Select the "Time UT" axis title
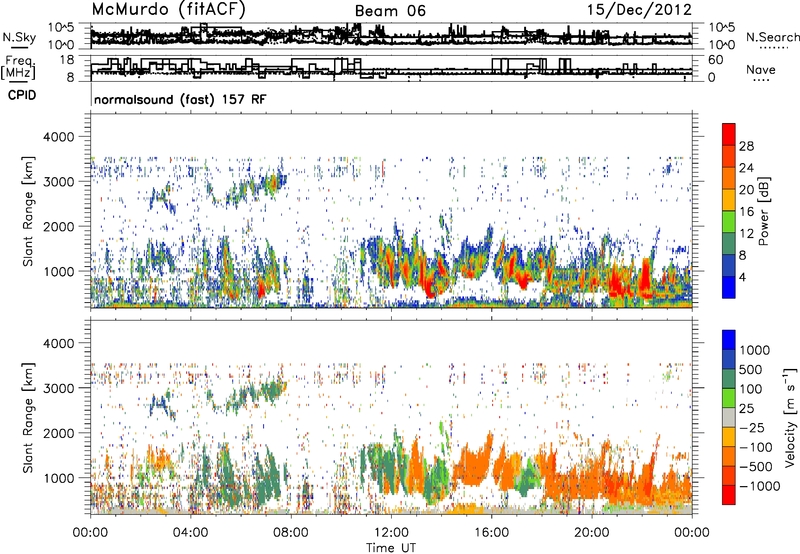The width and height of the screenshot is (800, 554). (x=391, y=548)
